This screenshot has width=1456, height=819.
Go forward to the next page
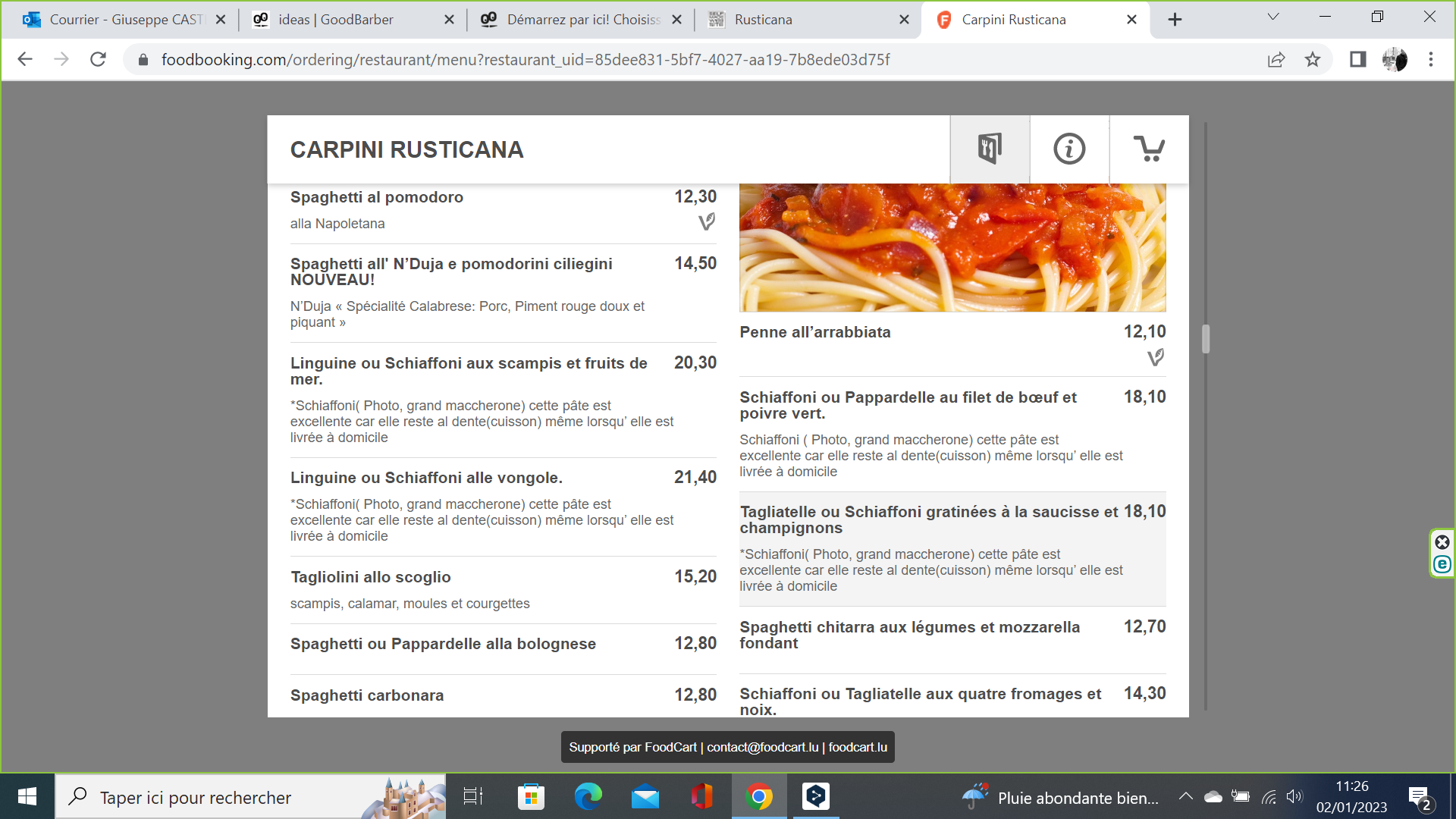(x=61, y=59)
